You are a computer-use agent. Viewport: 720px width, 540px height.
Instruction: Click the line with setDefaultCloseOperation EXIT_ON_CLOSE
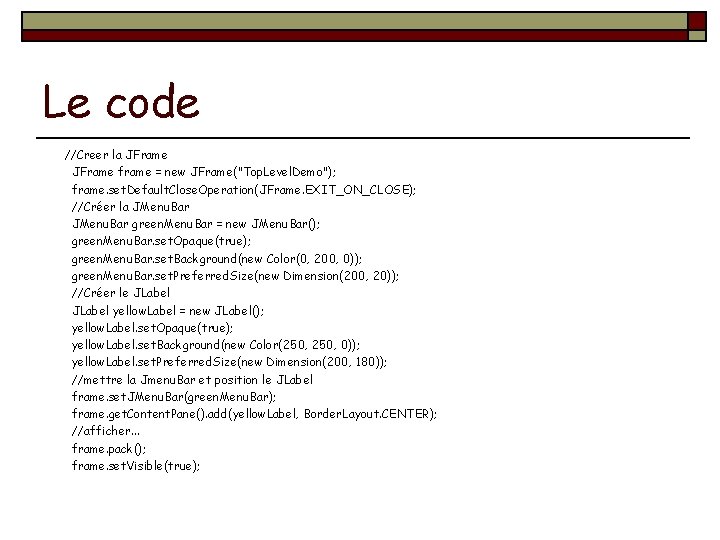pyautogui.click(x=244, y=190)
